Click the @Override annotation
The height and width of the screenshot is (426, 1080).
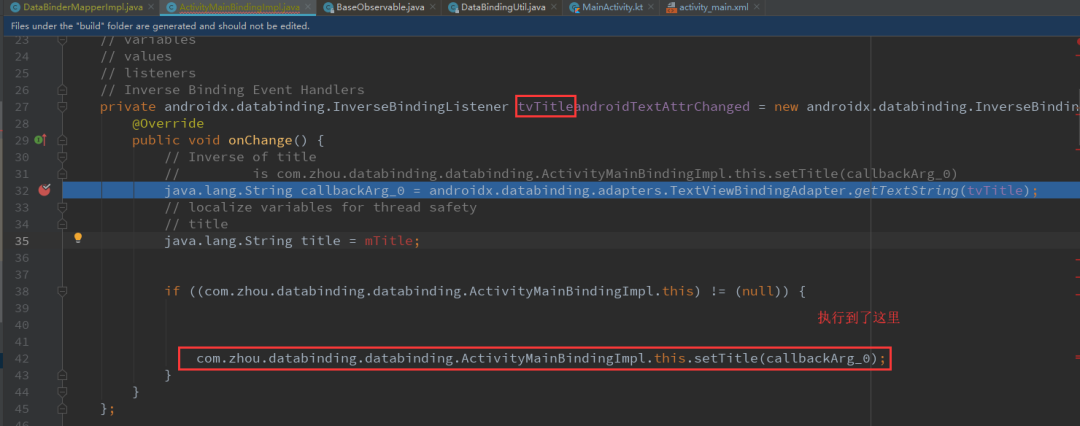pyautogui.click(x=168, y=123)
